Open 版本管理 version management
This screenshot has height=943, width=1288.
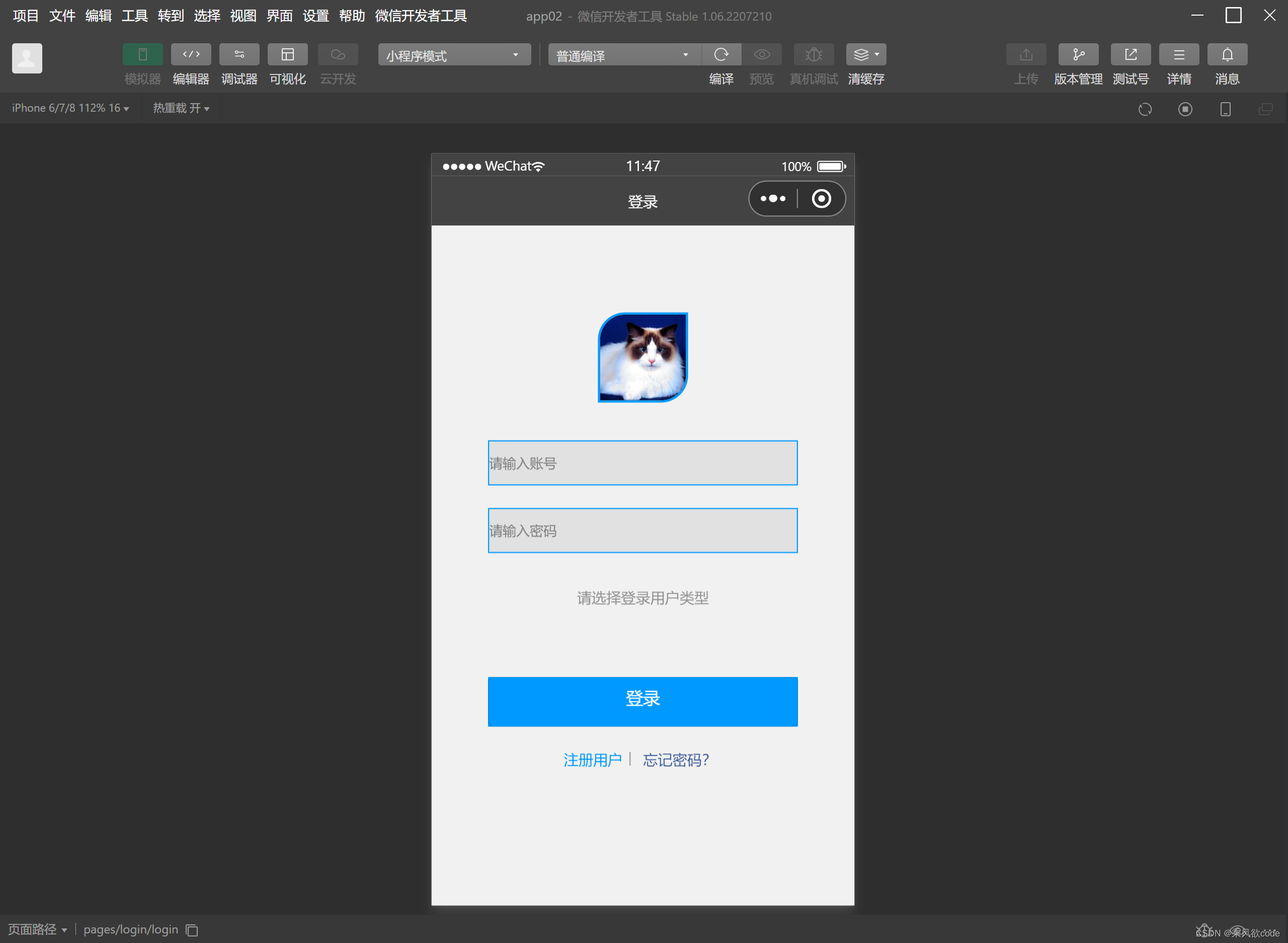pos(1077,54)
